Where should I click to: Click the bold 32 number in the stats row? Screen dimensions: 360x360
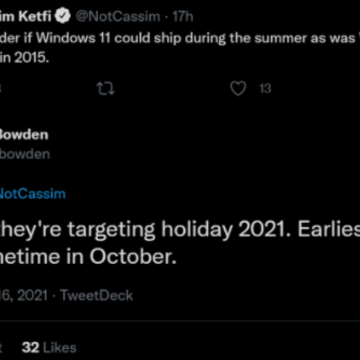pos(31,348)
